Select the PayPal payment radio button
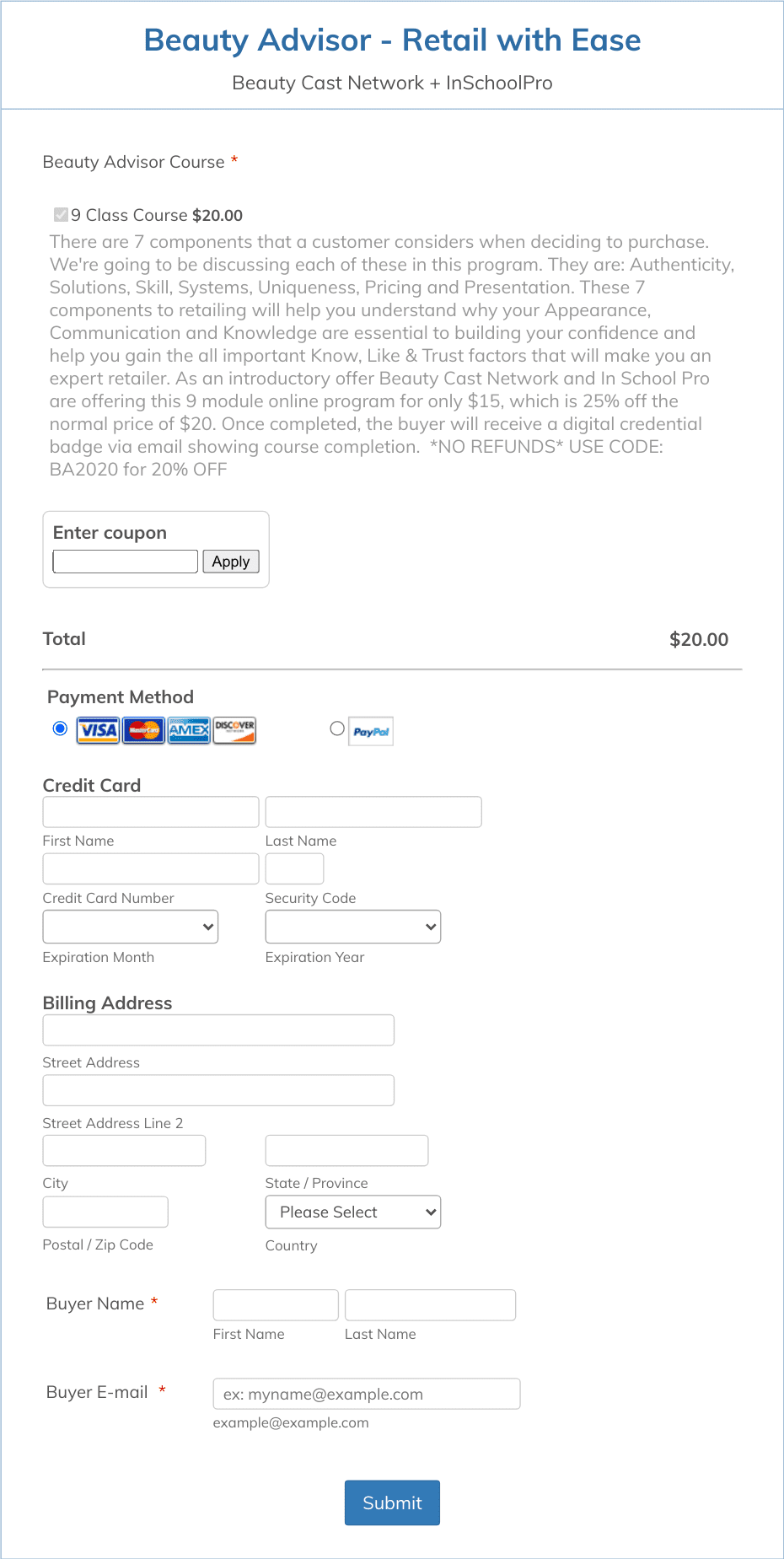 point(337,728)
